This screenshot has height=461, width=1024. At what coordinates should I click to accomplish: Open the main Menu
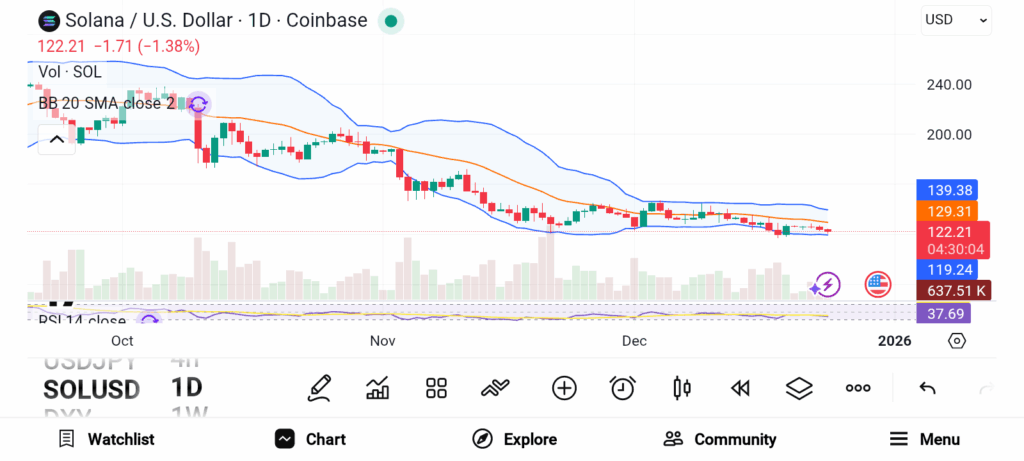pyautogui.click(x=925, y=439)
